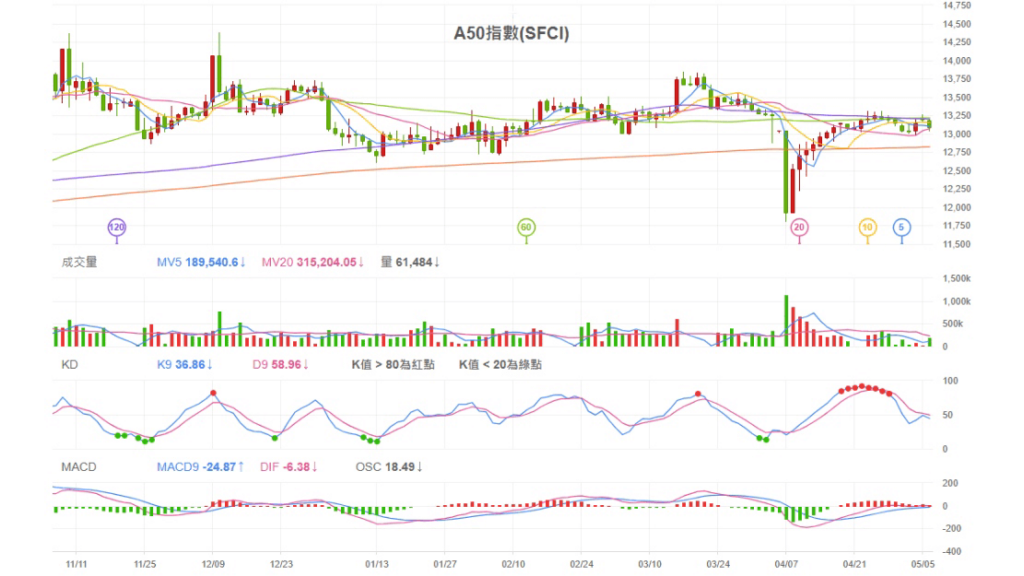Click the yellow 10 moving average marker

click(867, 227)
